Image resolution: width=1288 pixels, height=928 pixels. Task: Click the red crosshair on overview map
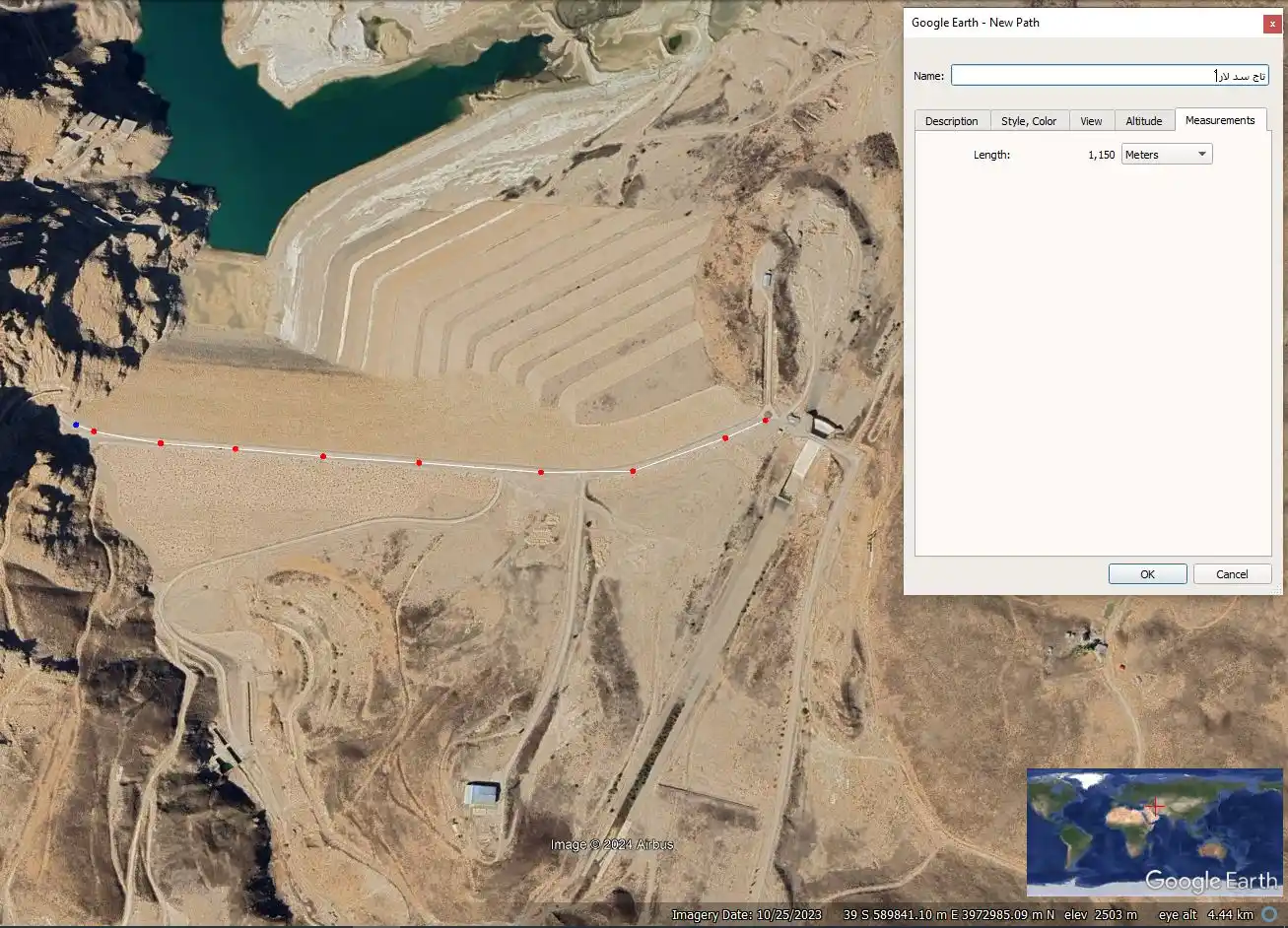coord(1155,807)
